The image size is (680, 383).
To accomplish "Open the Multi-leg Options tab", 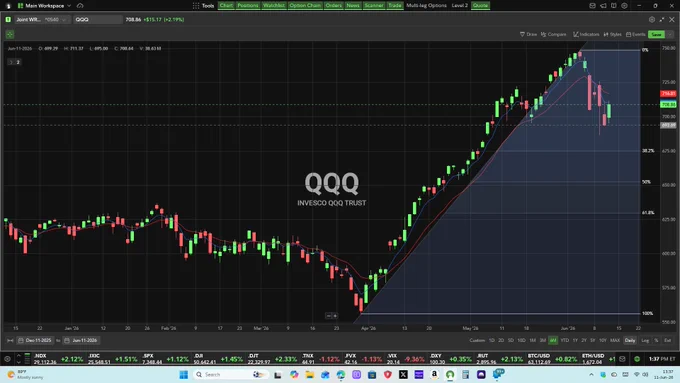I will click(x=426, y=6).
